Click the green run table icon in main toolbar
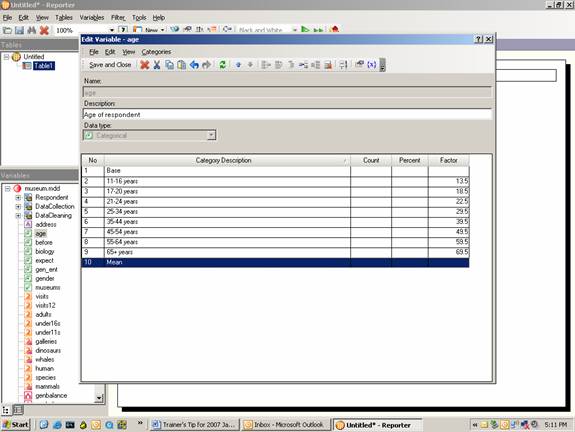The height and width of the screenshot is (432, 575). 305,29
